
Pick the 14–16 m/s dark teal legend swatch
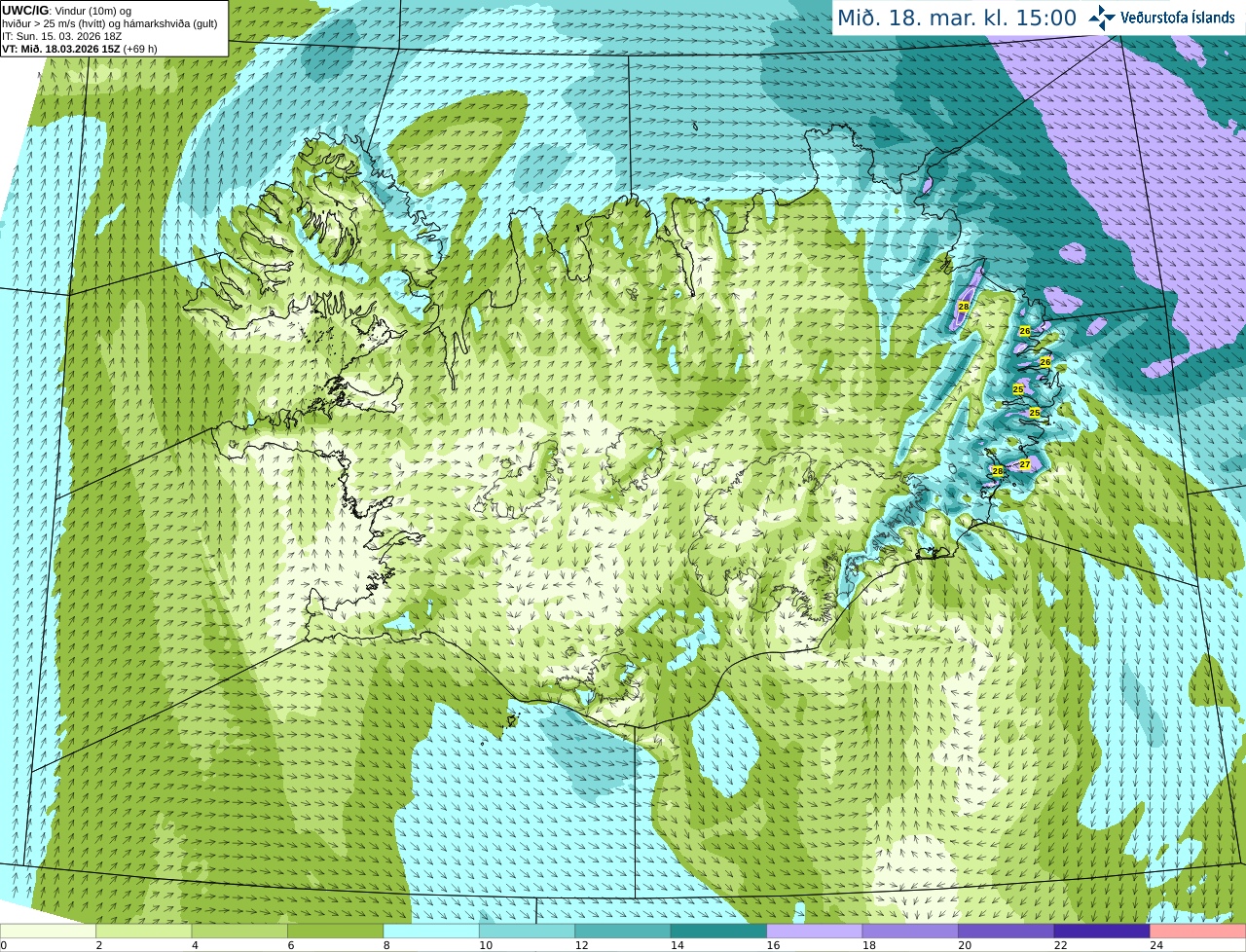point(719,931)
